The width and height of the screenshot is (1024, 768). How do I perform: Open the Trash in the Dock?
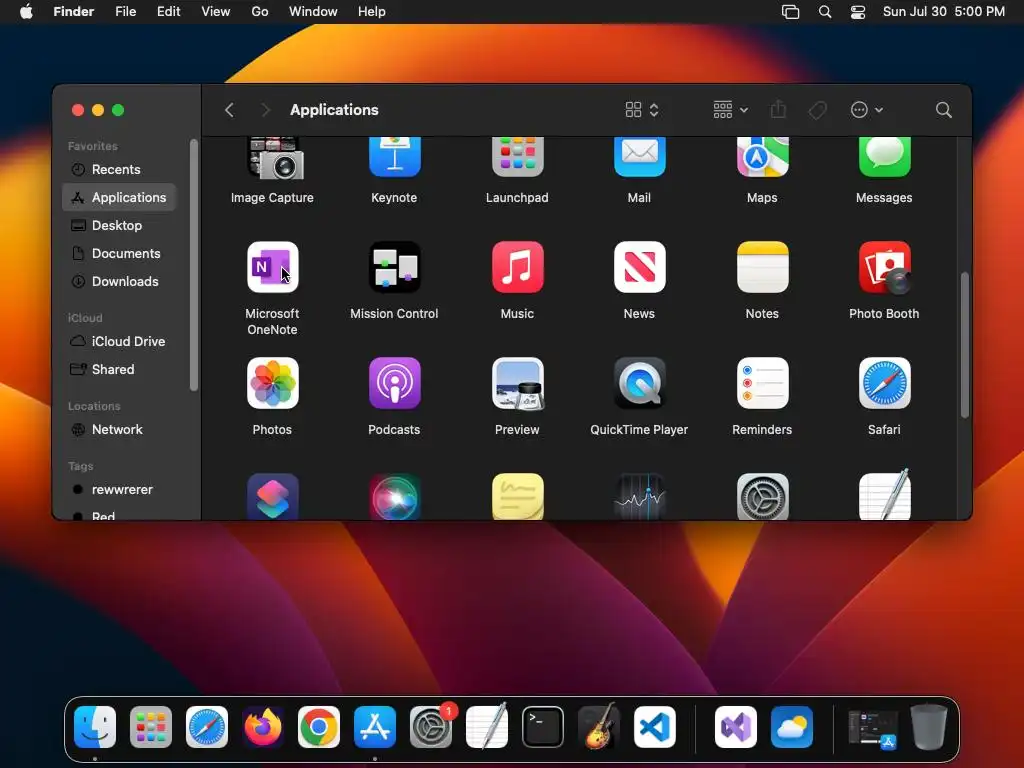tap(929, 726)
